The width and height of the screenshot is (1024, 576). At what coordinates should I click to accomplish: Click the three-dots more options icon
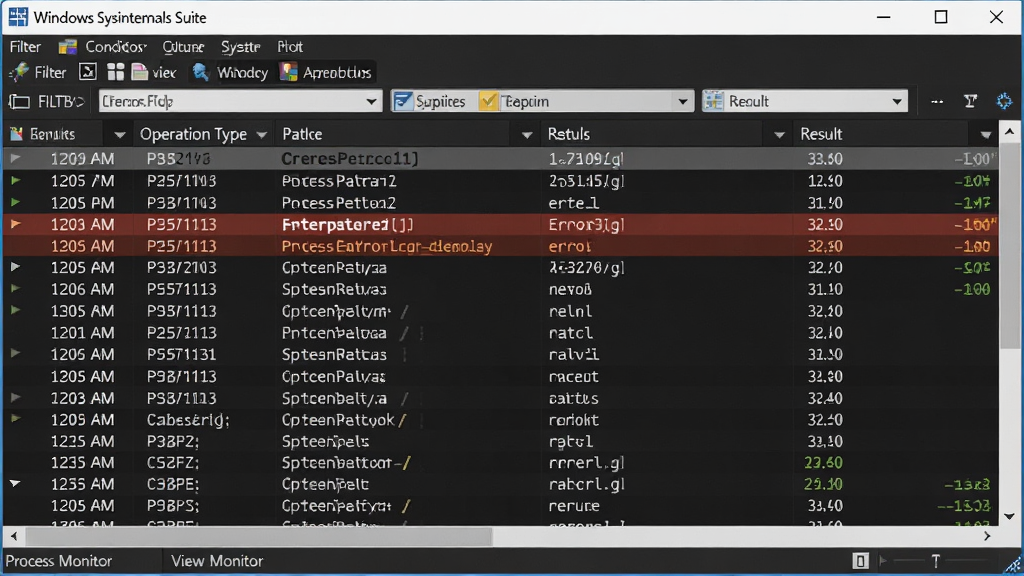coord(937,102)
